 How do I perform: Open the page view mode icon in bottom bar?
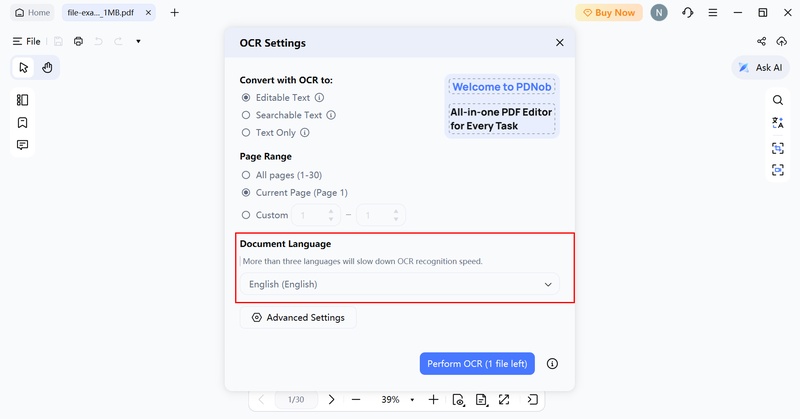pos(458,400)
